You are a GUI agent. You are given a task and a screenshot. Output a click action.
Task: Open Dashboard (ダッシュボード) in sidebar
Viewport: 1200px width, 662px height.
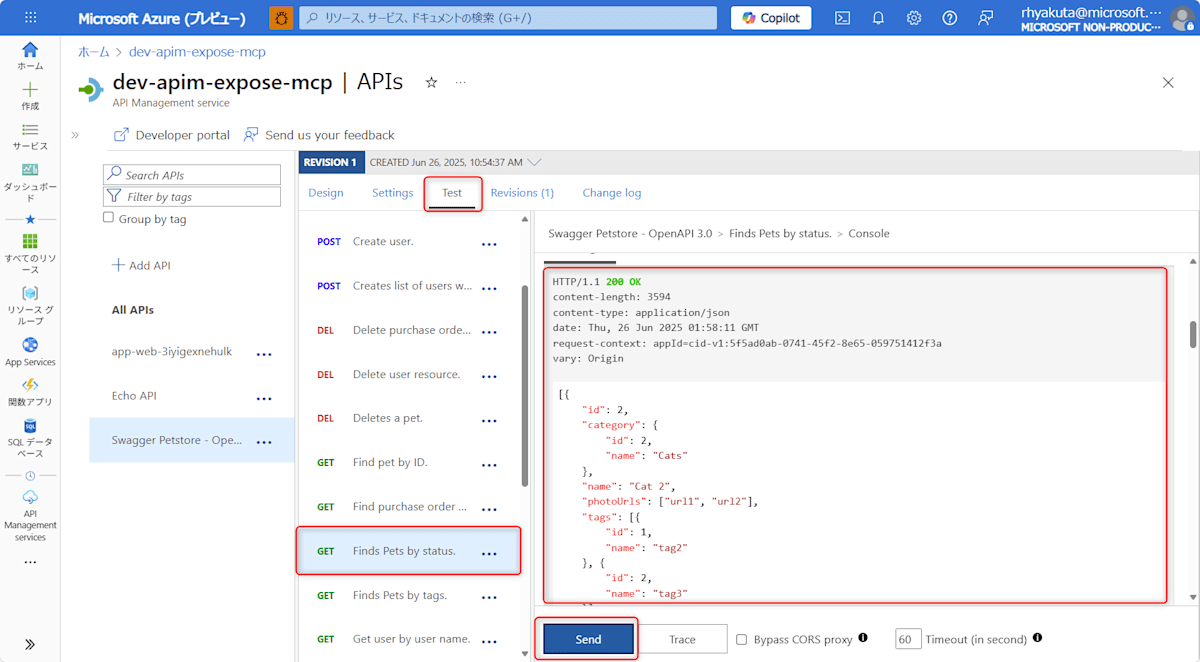click(30, 182)
